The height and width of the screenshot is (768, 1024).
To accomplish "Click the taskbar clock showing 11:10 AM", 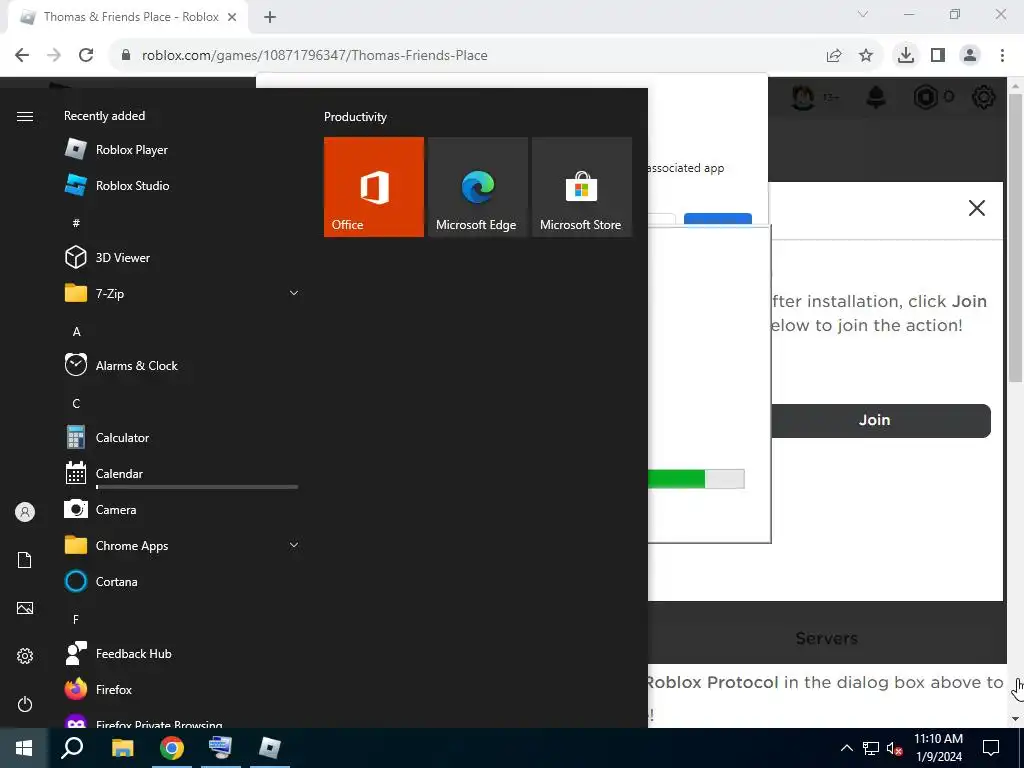I will point(938,748).
